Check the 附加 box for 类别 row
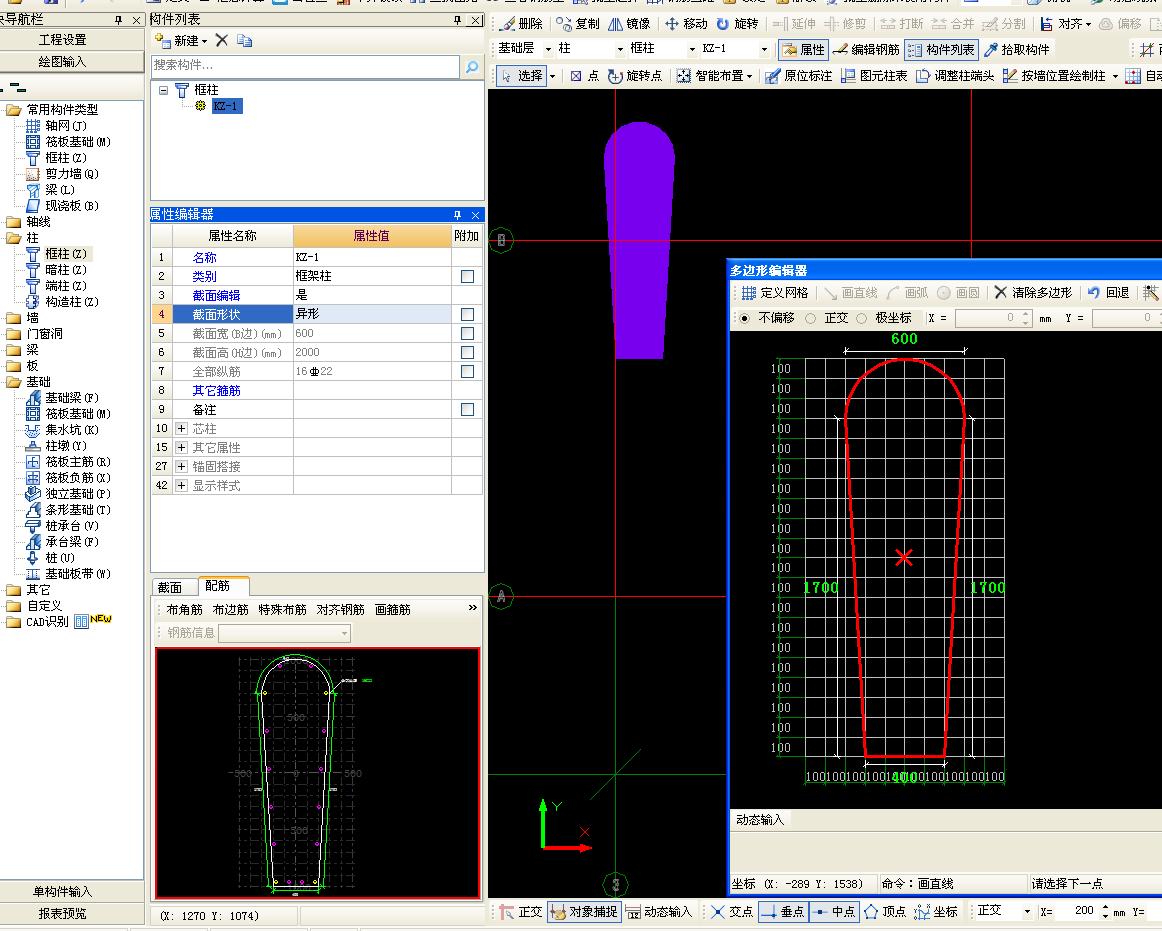 (468, 276)
